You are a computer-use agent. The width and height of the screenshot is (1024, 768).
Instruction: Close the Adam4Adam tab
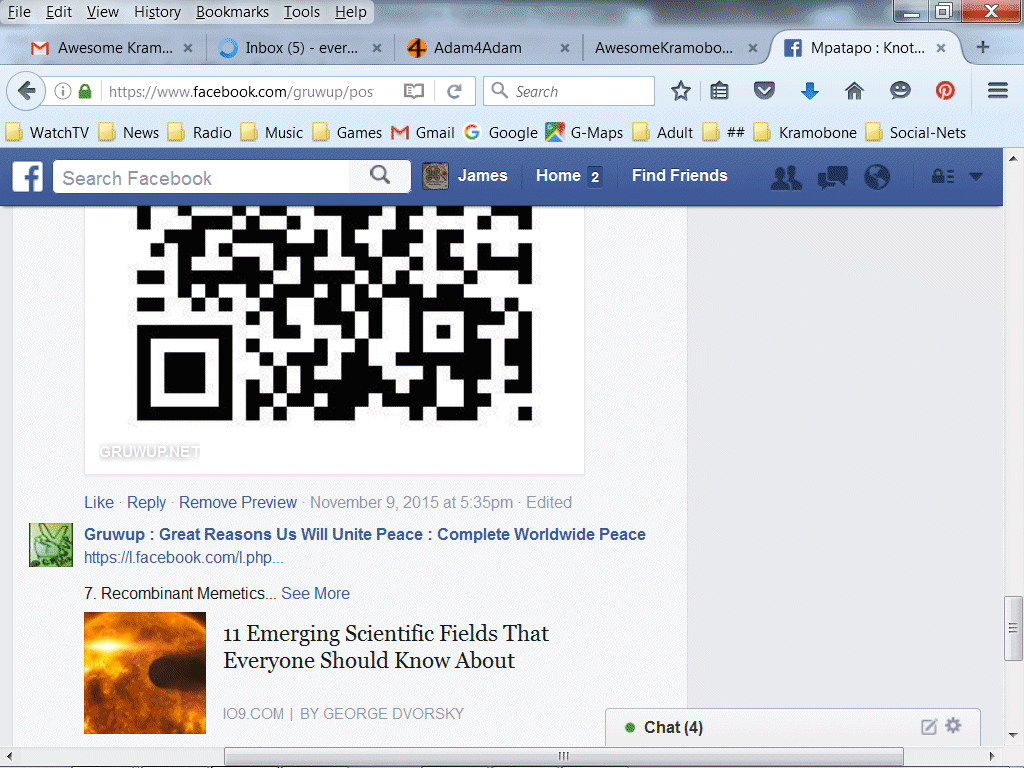click(x=565, y=48)
